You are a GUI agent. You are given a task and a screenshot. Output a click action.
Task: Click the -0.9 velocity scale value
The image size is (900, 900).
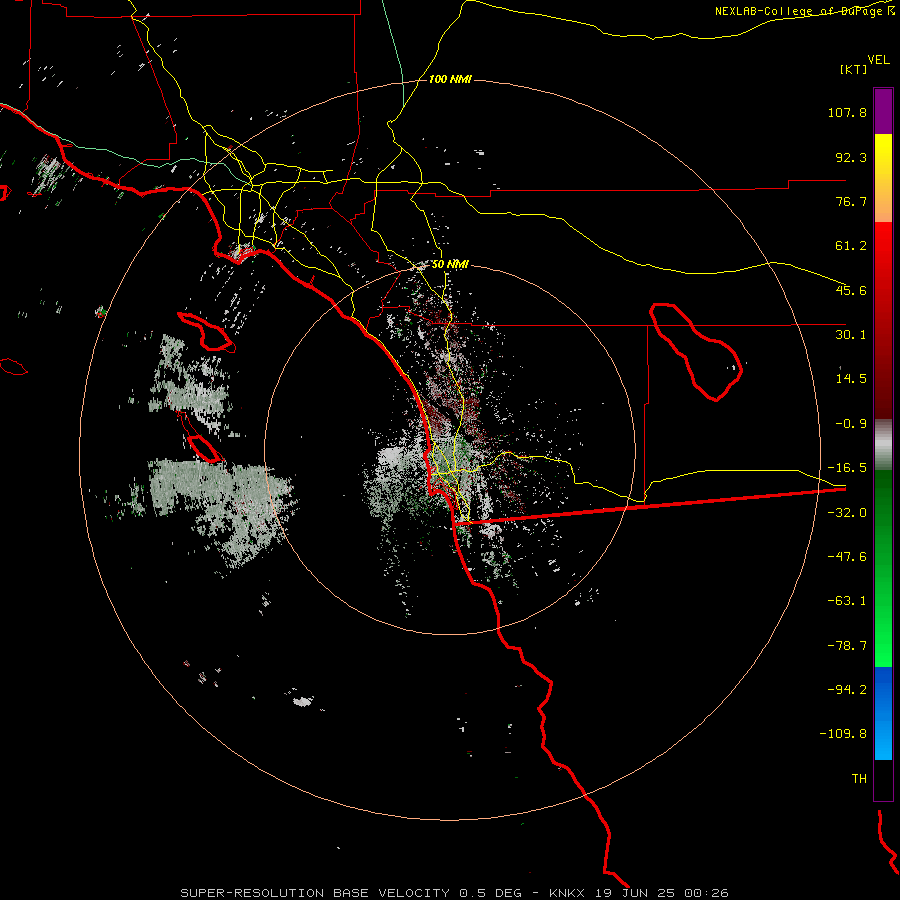pyautogui.click(x=851, y=424)
